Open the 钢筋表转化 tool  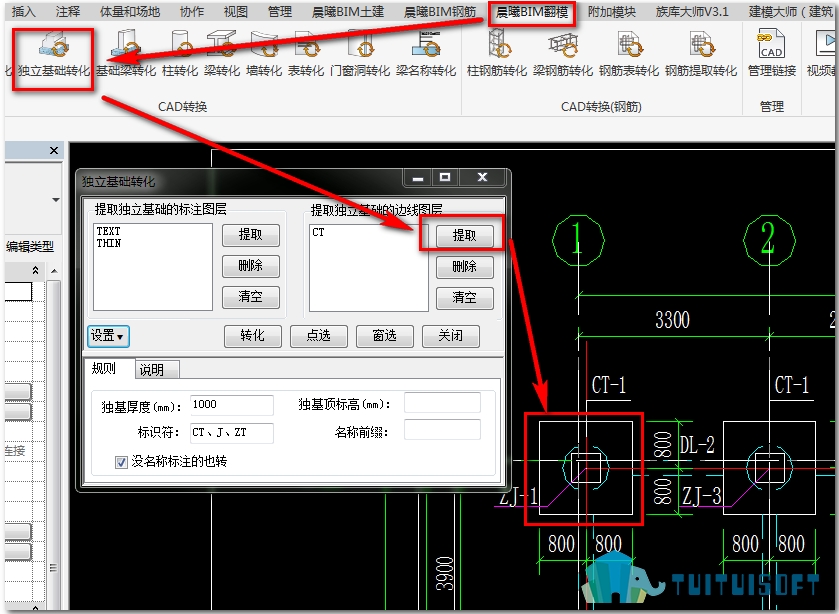[629, 55]
